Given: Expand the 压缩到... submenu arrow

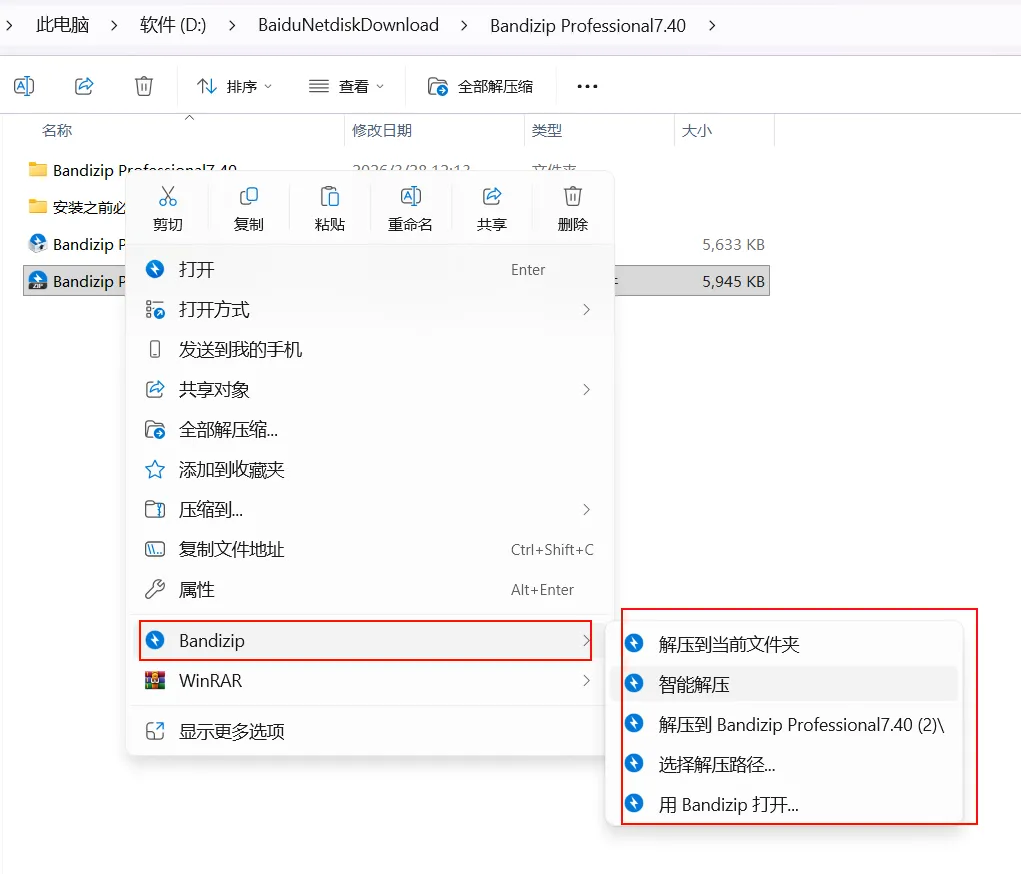Looking at the screenshot, I should [586, 509].
